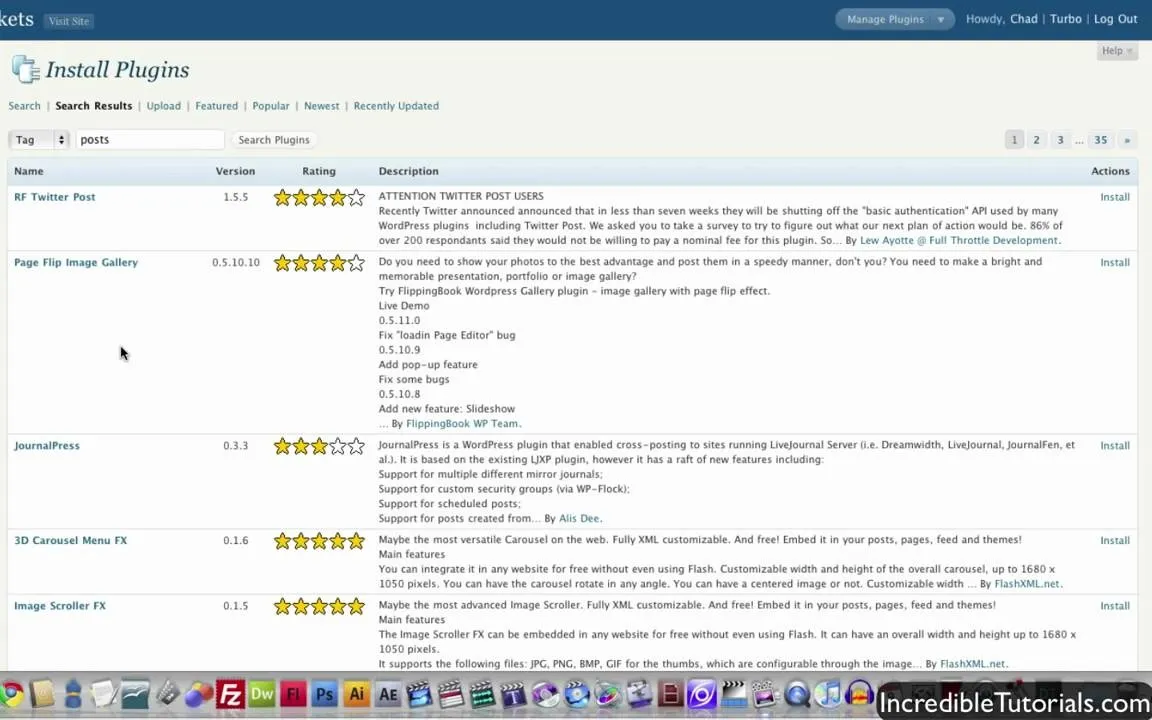This screenshot has height=720, width=1152.
Task: Launch Dreamweaver from the dock
Action: tap(262, 694)
